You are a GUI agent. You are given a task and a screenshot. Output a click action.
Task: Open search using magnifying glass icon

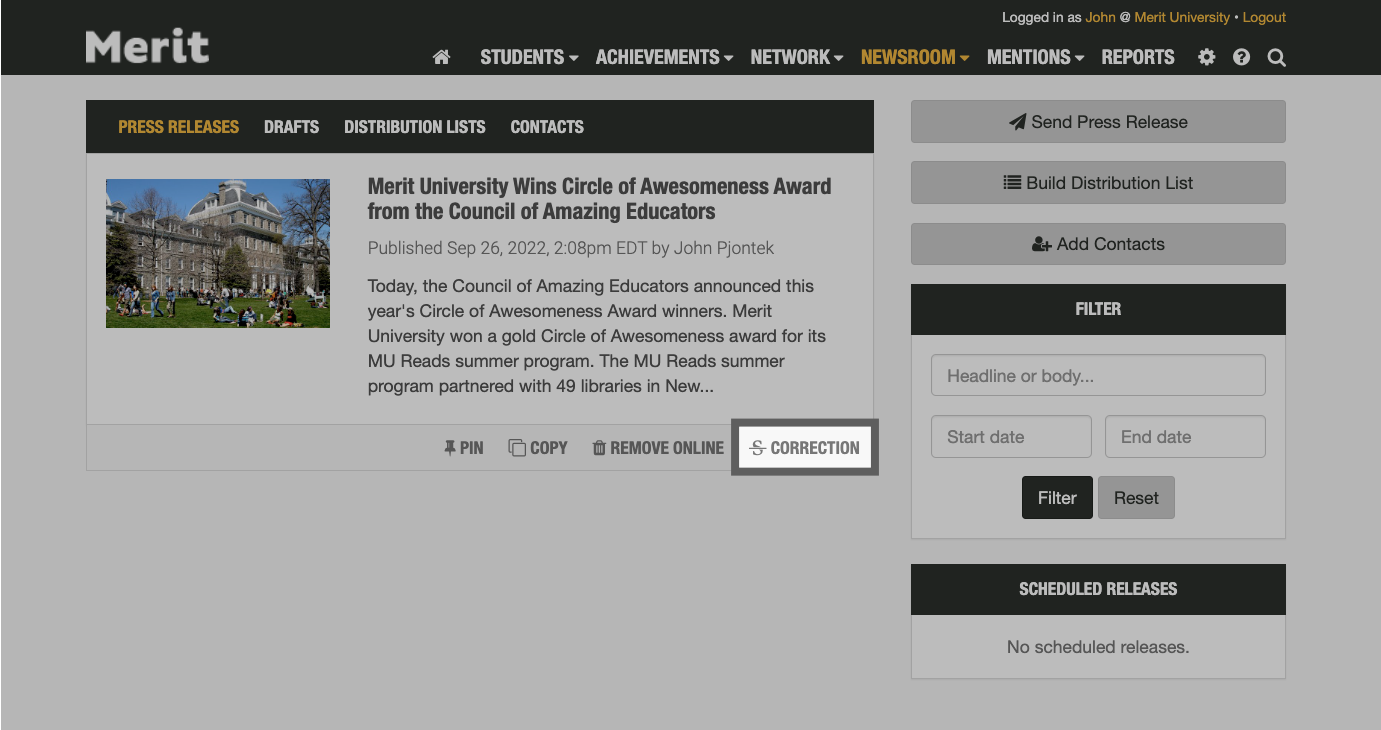(1276, 58)
